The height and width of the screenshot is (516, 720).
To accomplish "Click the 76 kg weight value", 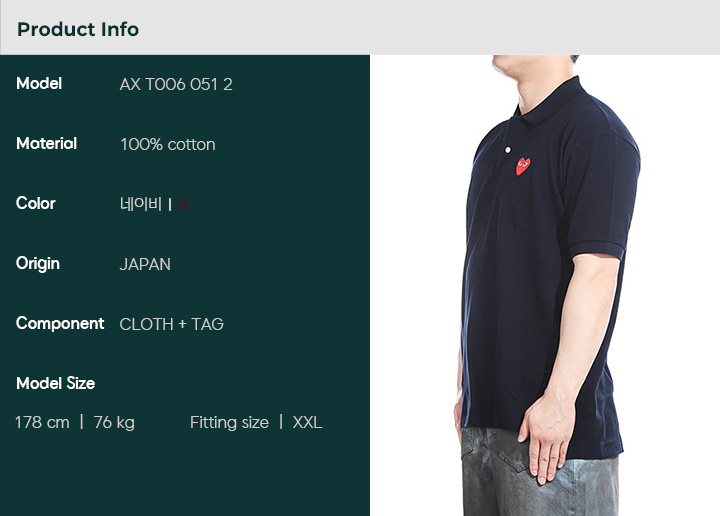I will 114,423.
